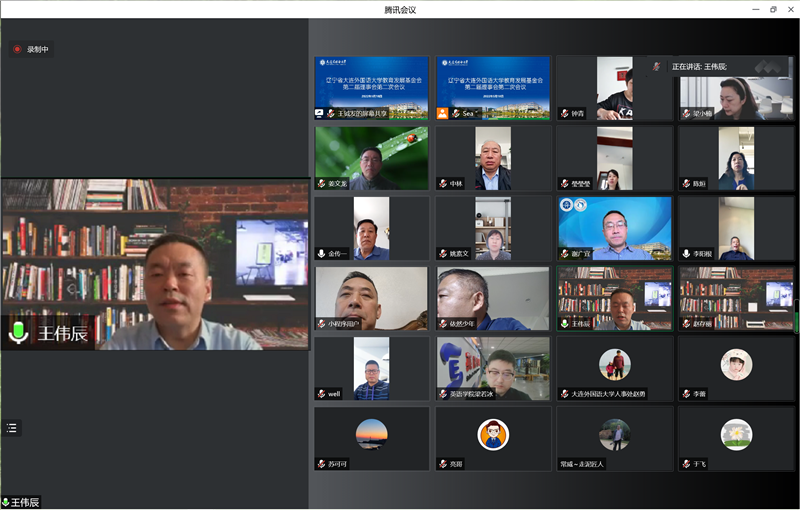This screenshot has height=510, width=800.
Task: Click the orange user icon on Sea's tile
Action: pyautogui.click(x=443, y=114)
